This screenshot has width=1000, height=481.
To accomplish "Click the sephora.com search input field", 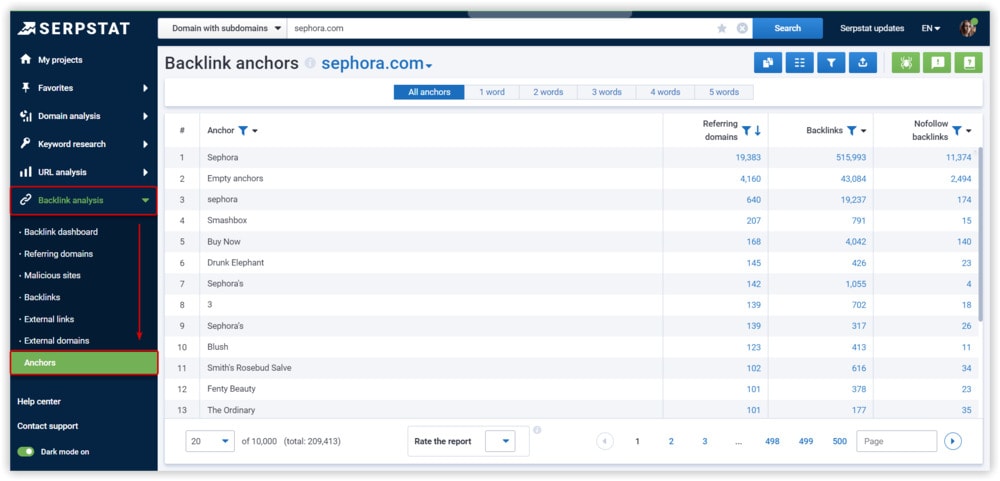I will click(x=501, y=28).
